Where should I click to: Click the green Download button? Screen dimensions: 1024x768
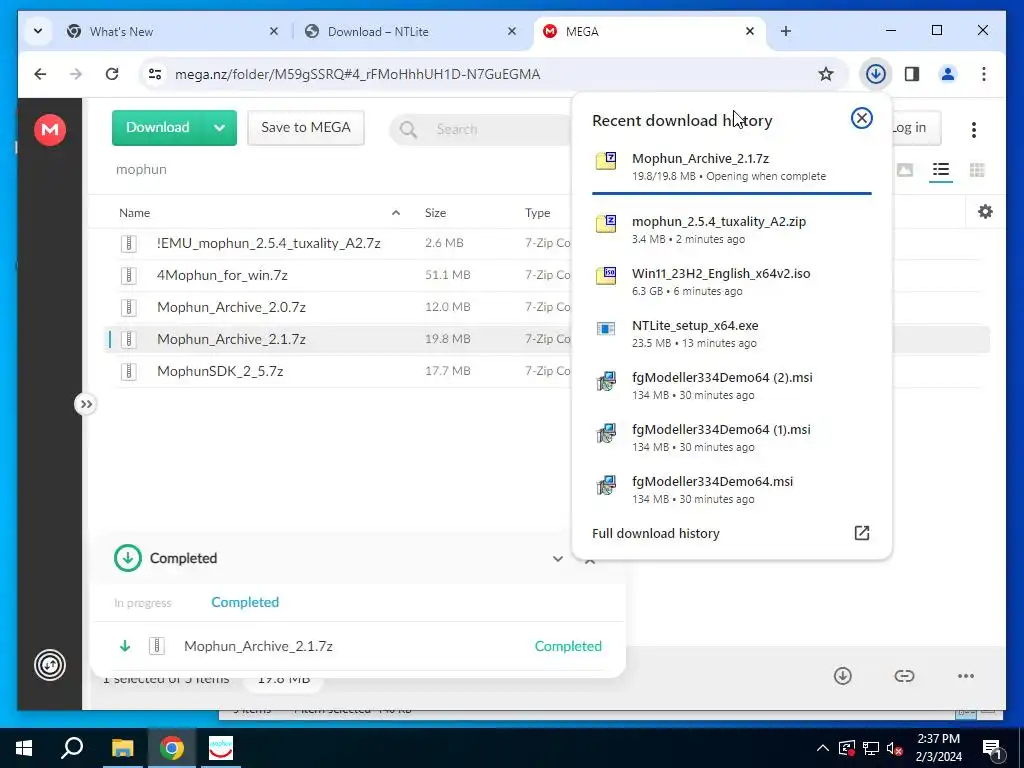(157, 128)
